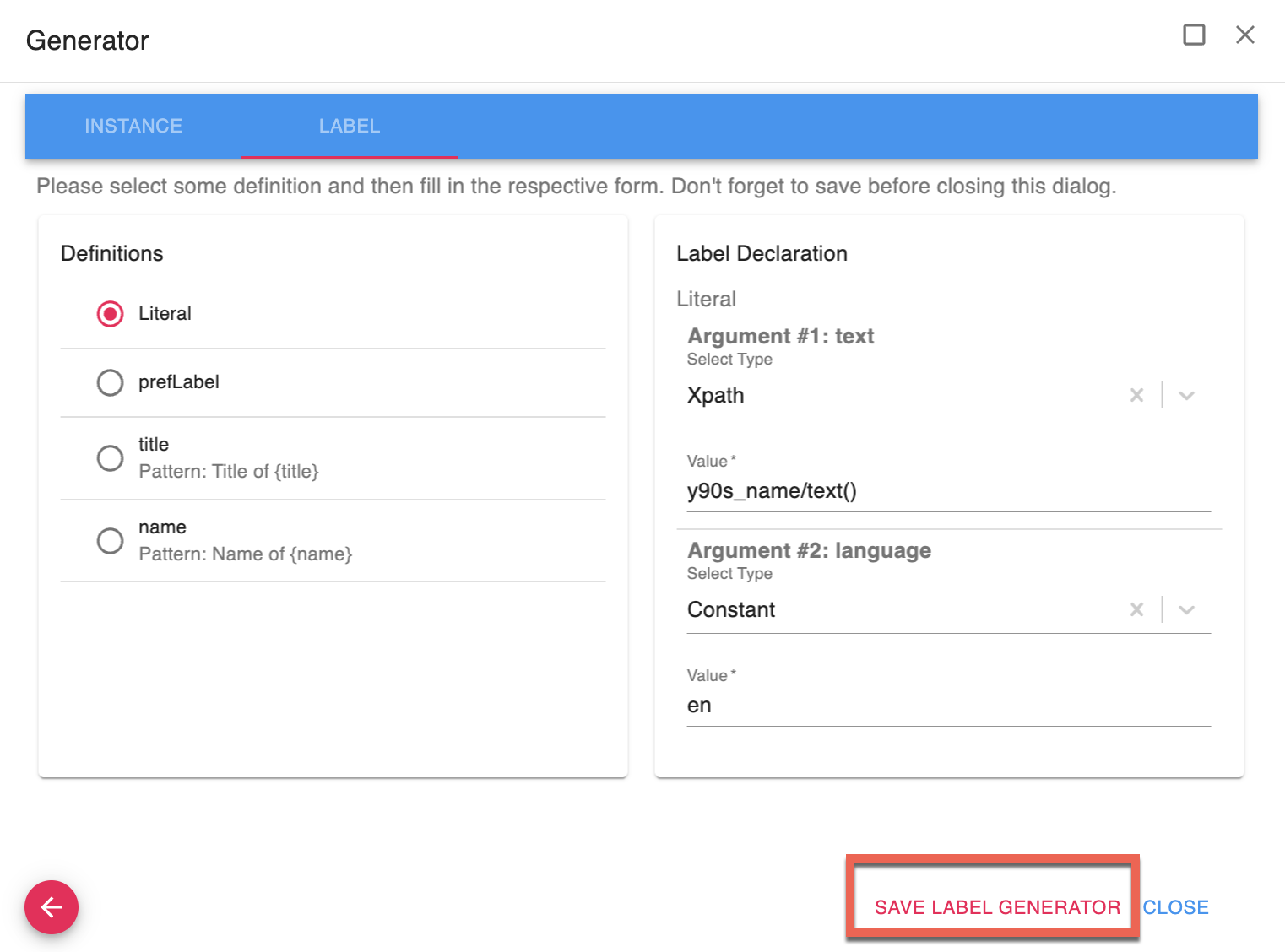This screenshot has height=952, width=1285.
Task: Close the Generator dialog with X icon
Action: point(1244,35)
